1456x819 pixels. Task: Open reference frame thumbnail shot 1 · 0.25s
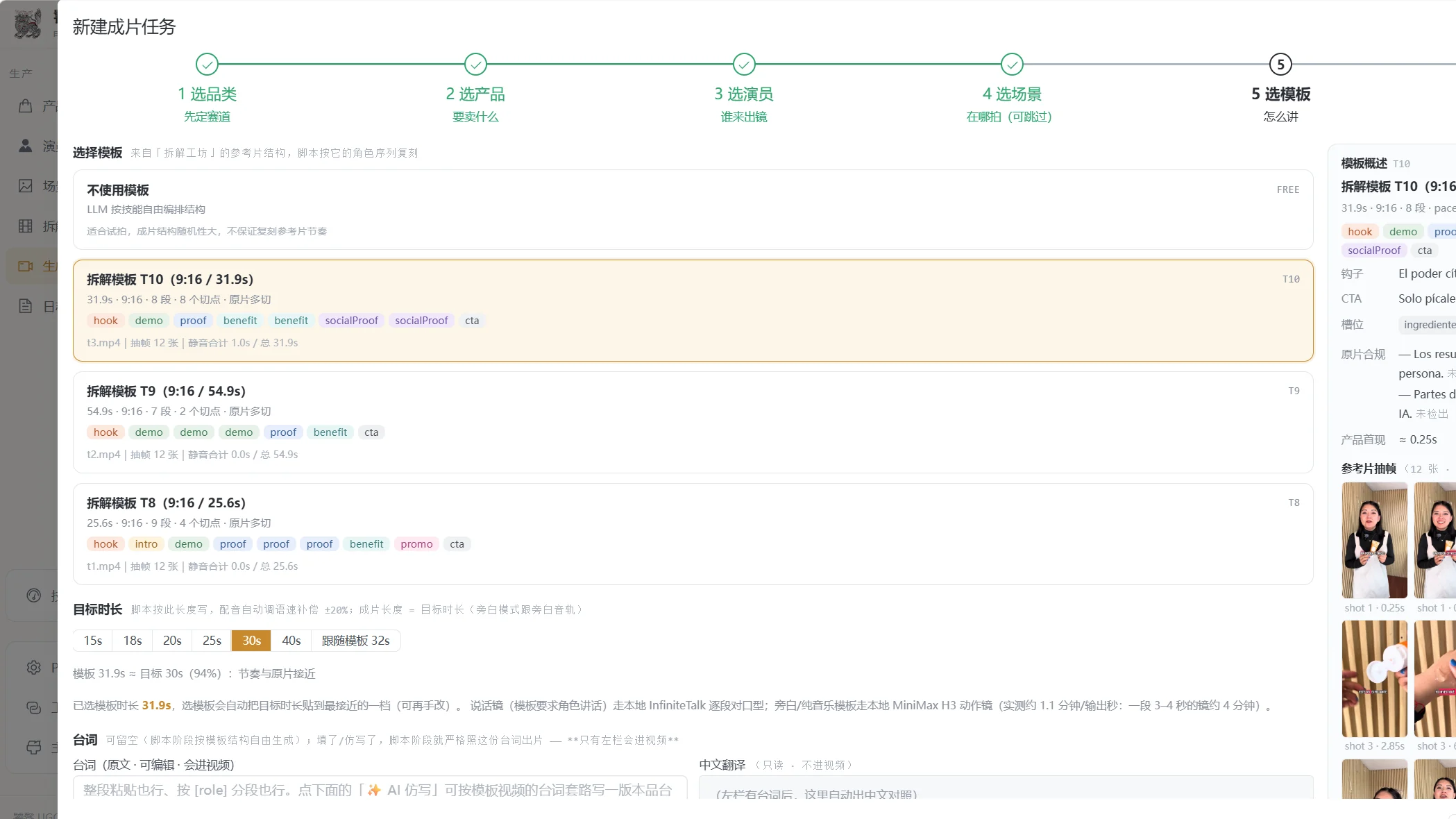(x=1374, y=540)
